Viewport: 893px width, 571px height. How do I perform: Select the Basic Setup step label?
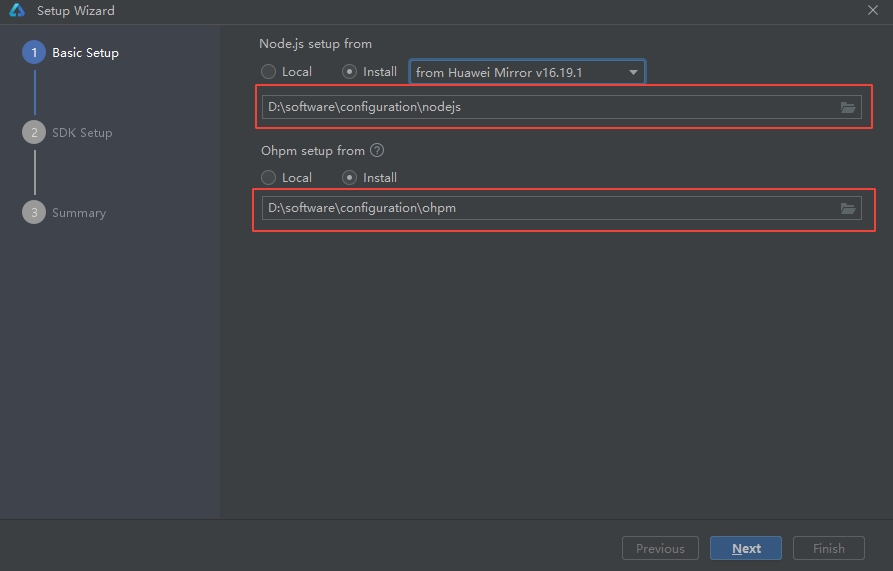(85, 53)
